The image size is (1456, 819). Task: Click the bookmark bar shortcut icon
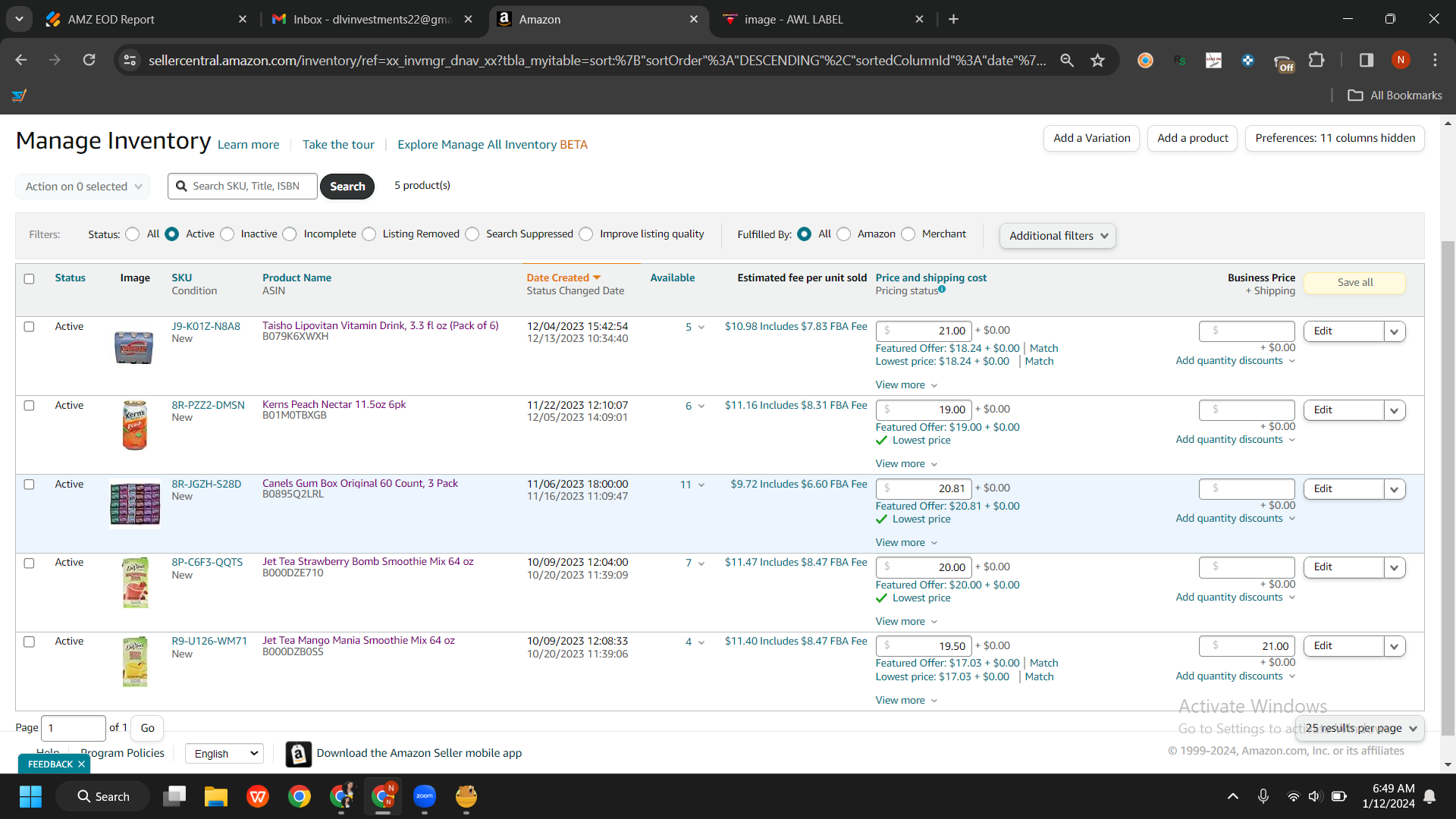tap(19, 96)
